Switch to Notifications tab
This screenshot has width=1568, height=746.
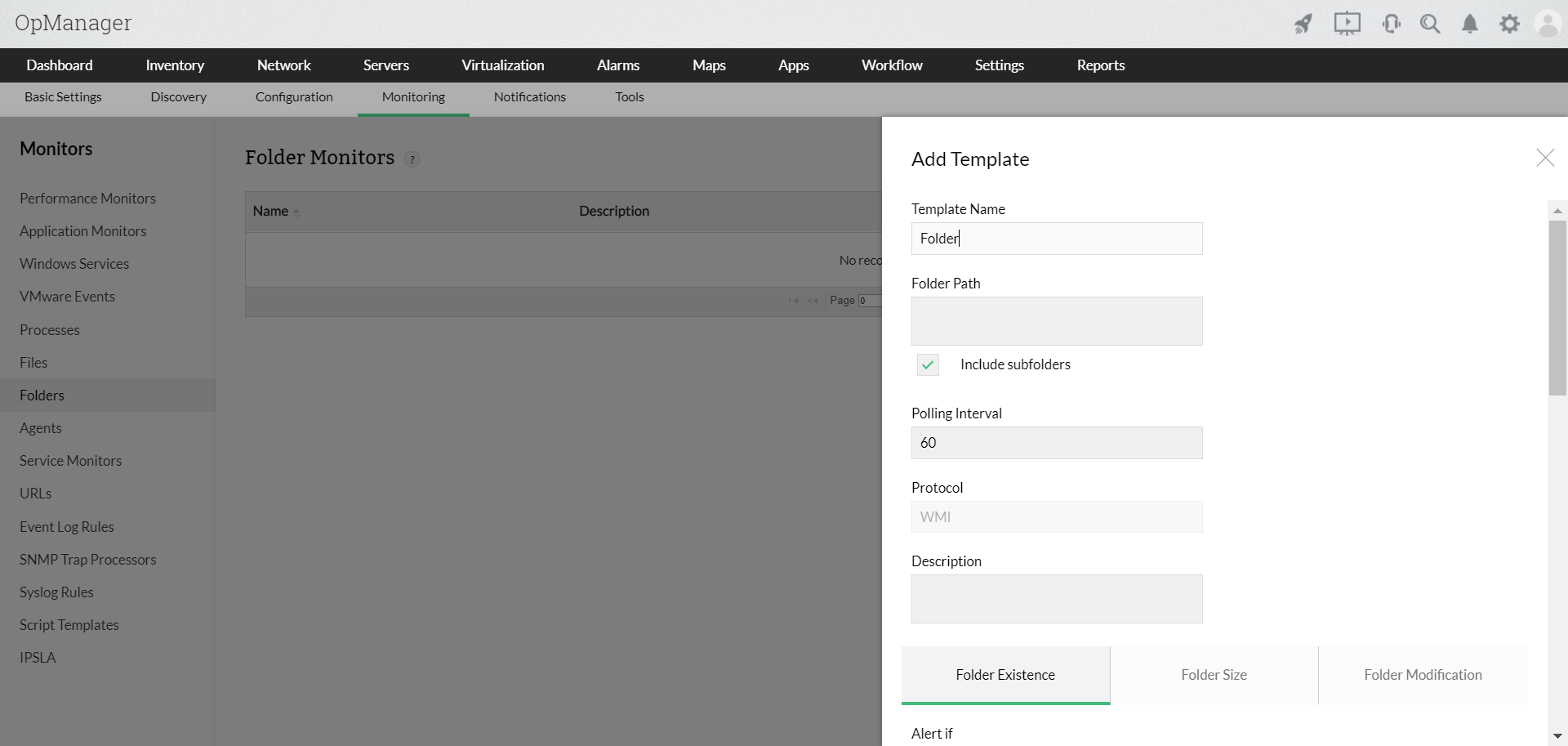pos(530,97)
